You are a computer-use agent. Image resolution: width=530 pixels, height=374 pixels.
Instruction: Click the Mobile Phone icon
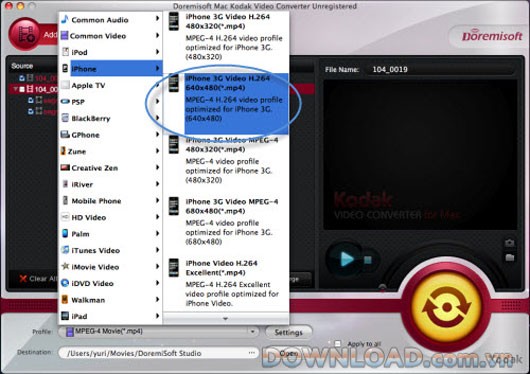pos(65,200)
